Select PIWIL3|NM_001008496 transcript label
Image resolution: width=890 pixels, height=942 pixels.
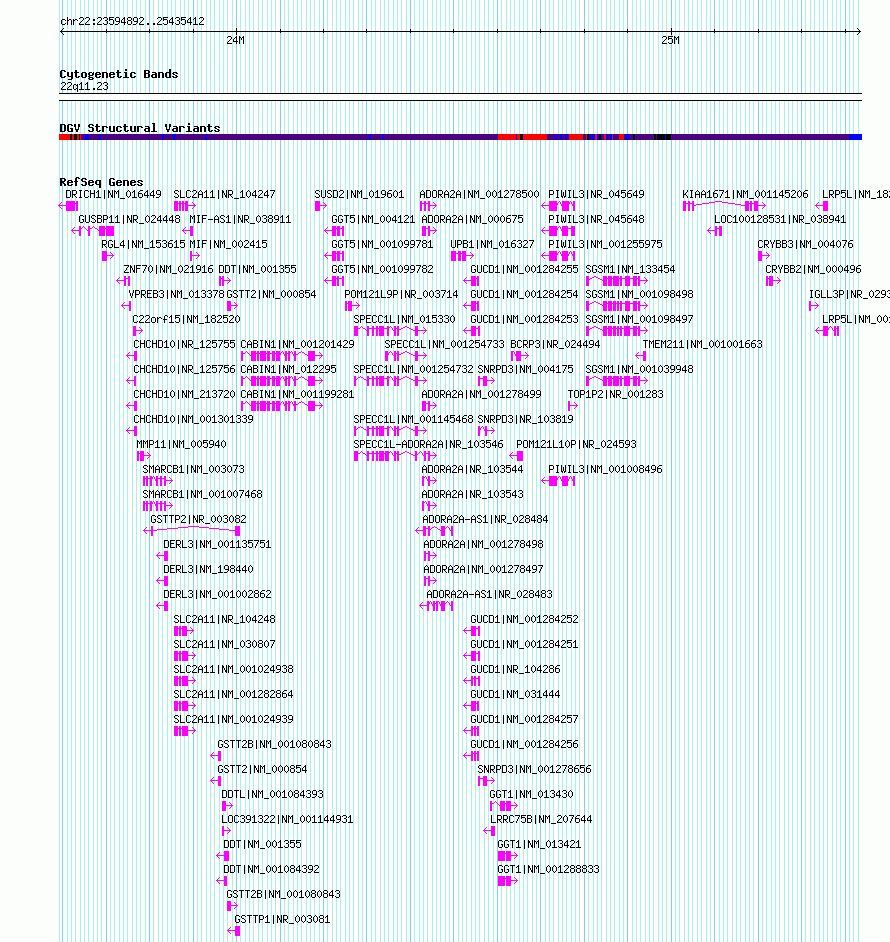(x=605, y=470)
